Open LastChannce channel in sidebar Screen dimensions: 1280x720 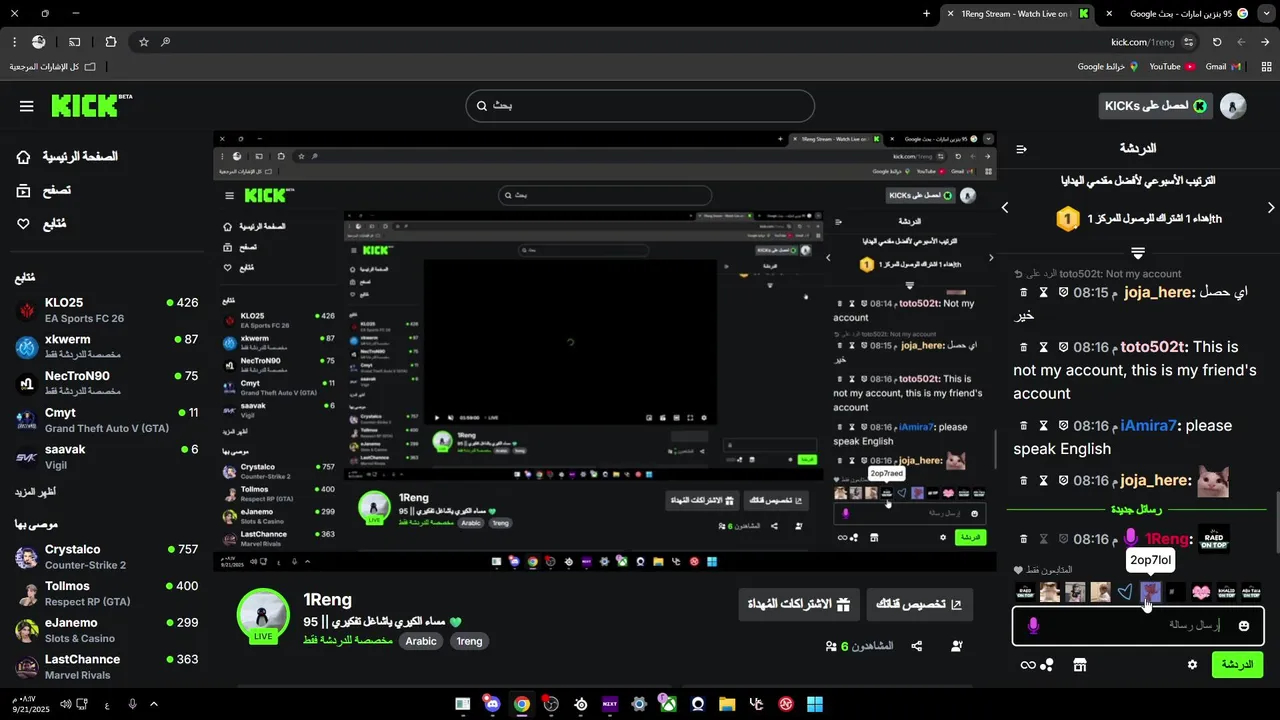point(107,667)
